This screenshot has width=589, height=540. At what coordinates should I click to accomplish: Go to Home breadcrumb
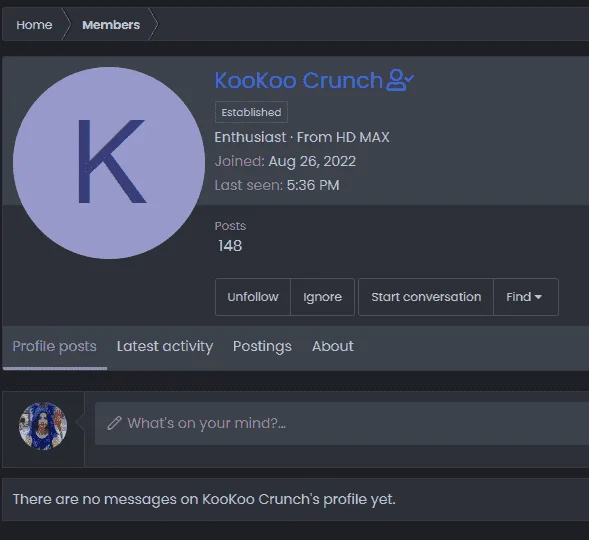coord(34,25)
